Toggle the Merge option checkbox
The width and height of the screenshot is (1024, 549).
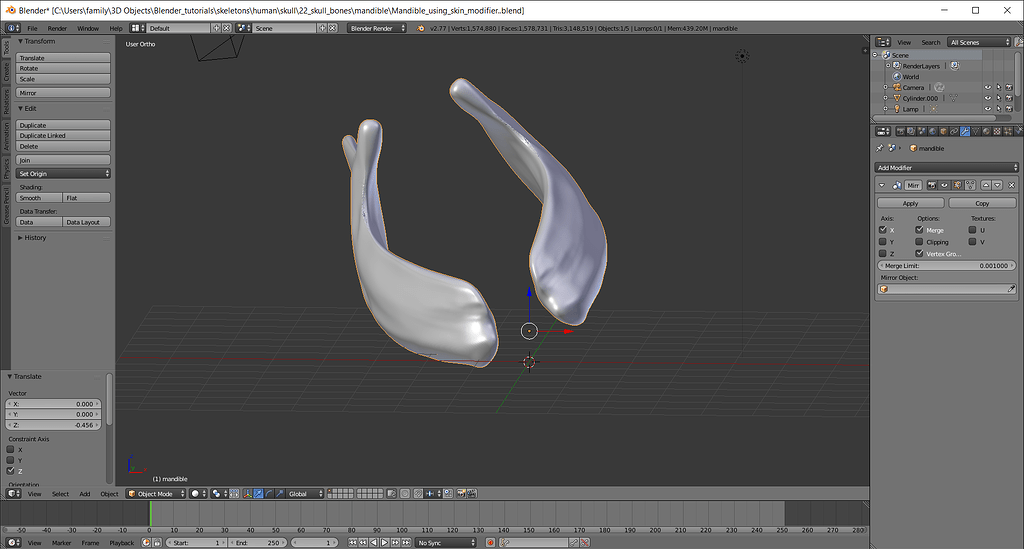pos(920,230)
